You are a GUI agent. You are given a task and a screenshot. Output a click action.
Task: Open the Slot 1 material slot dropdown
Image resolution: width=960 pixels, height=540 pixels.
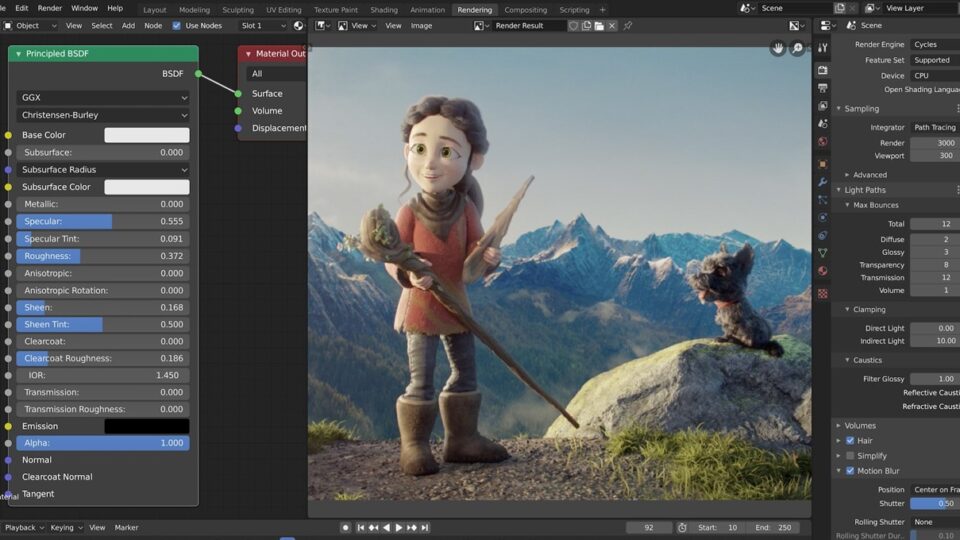(262, 26)
